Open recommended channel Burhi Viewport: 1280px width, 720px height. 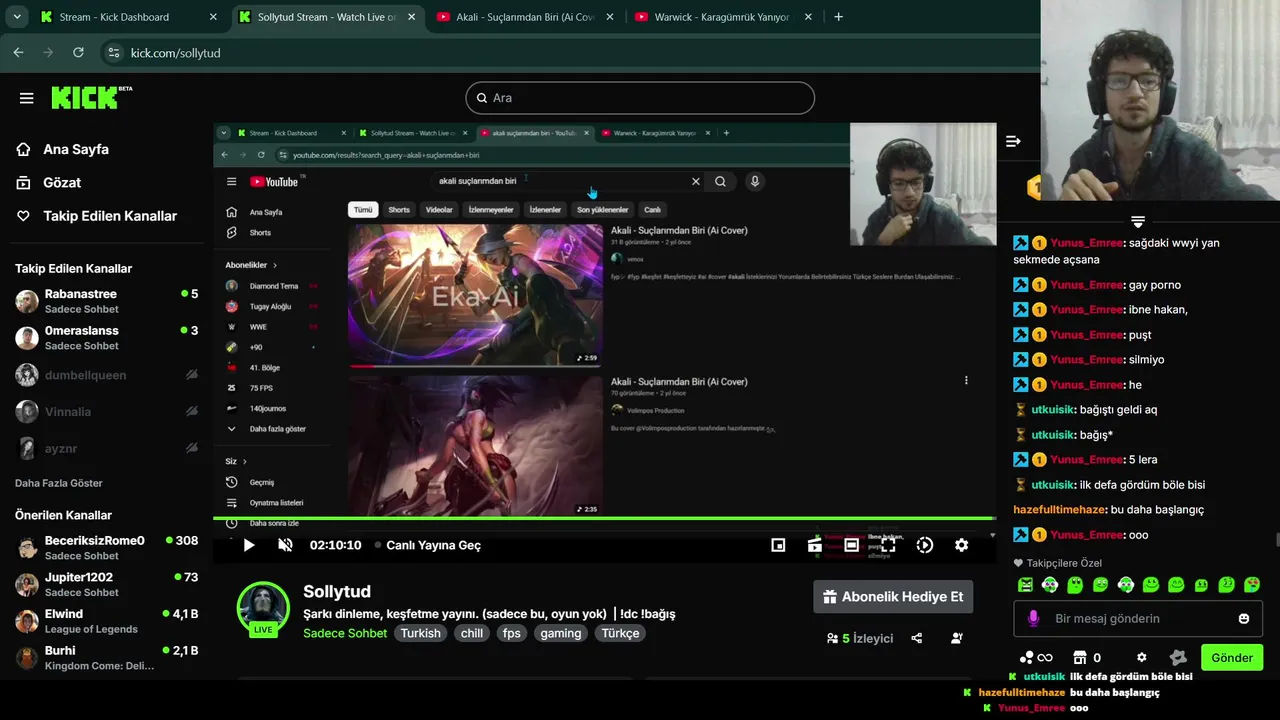pyautogui.click(x=106, y=657)
